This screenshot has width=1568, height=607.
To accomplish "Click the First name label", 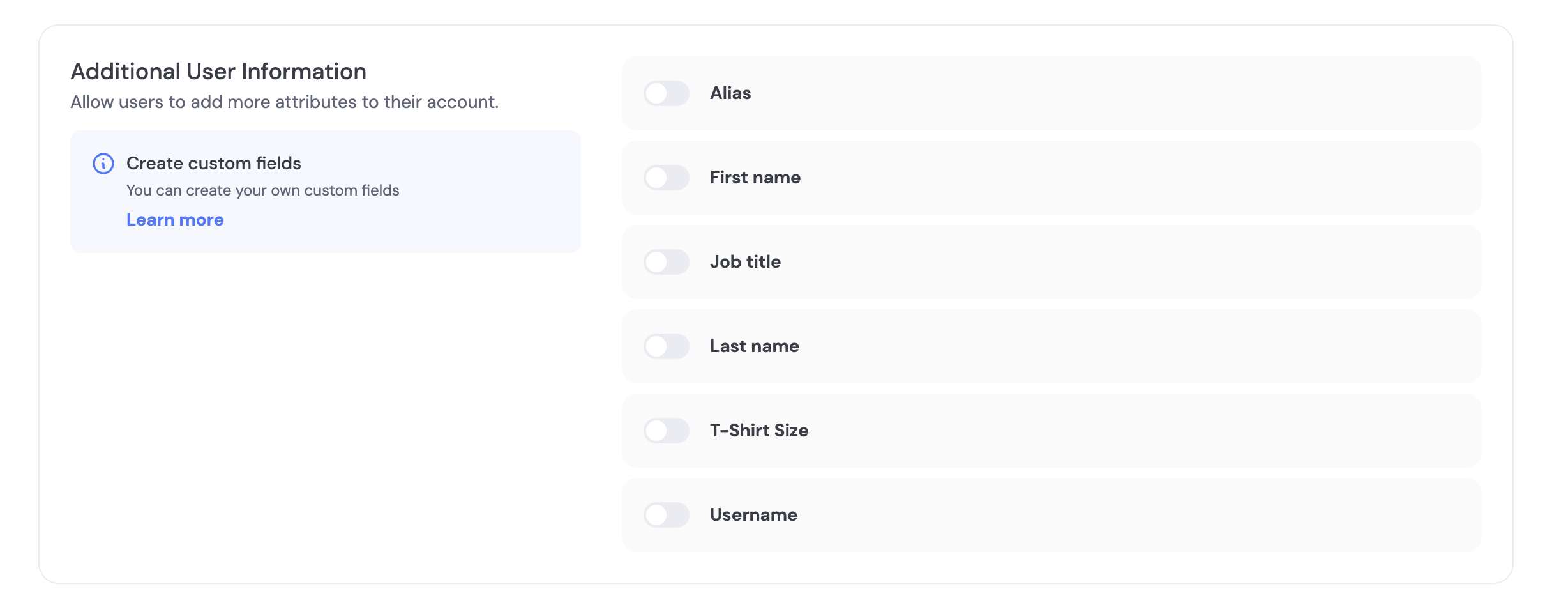I will 755,178.
